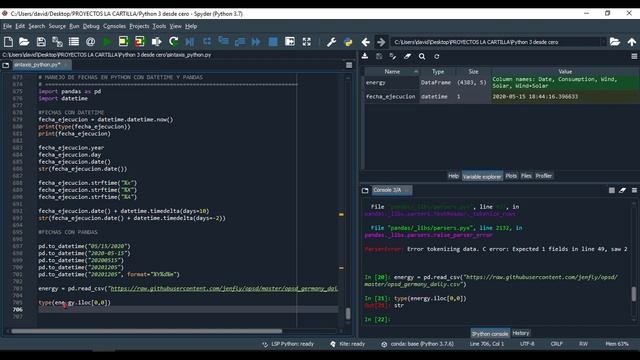Create a new file with the toolbar icon
This screenshot has width=640, height=360.
click(x=8, y=42)
